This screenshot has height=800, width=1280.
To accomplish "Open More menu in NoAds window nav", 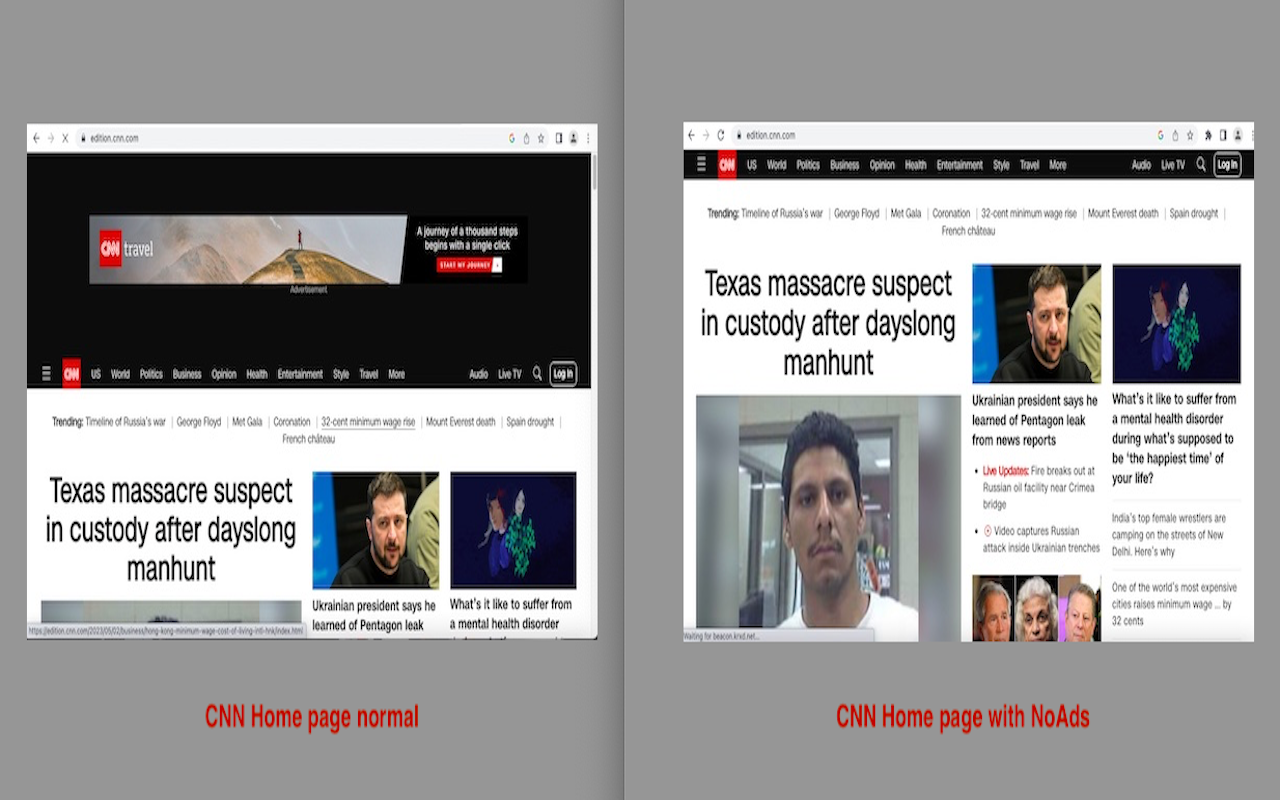I will point(1058,165).
